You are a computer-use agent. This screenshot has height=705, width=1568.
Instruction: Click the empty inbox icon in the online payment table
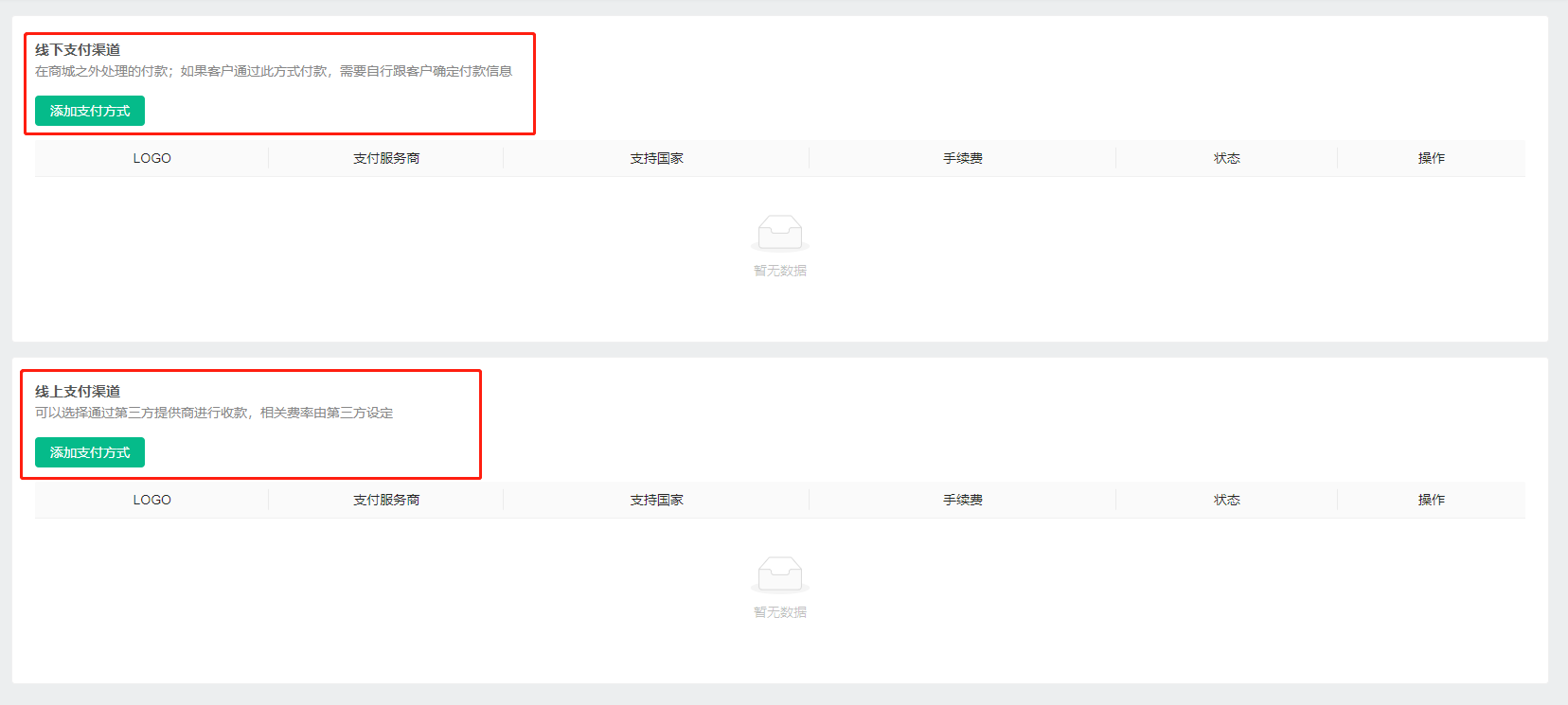click(780, 574)
